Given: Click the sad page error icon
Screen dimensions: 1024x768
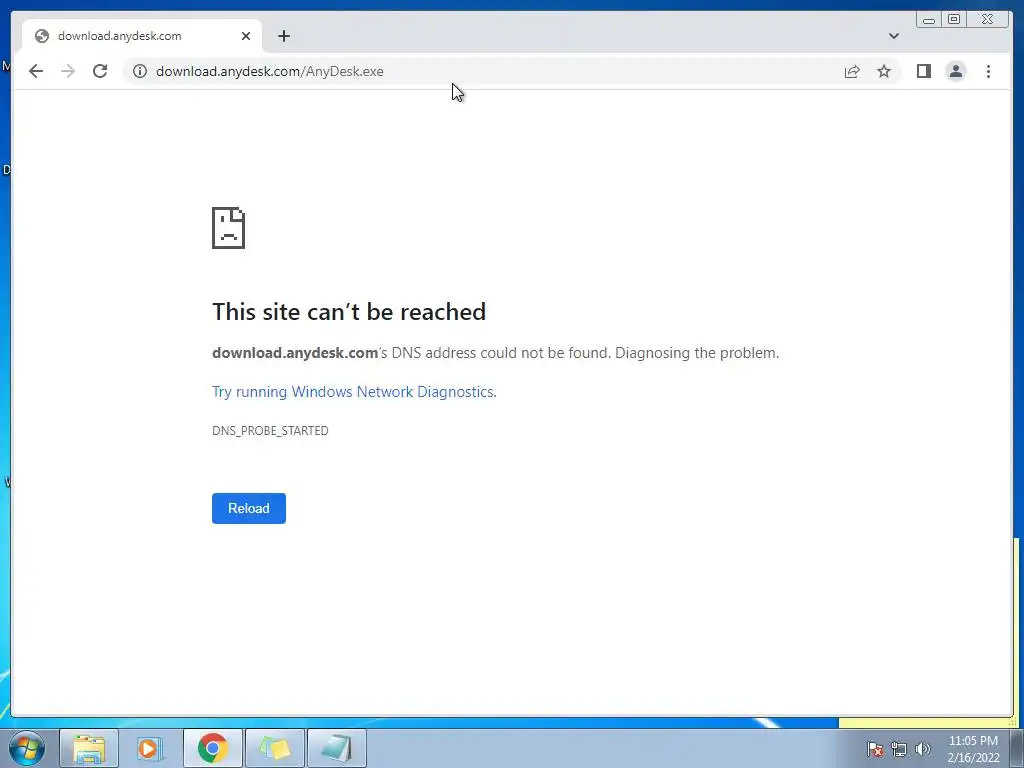Looking at the screenshot, I should 229,228.
